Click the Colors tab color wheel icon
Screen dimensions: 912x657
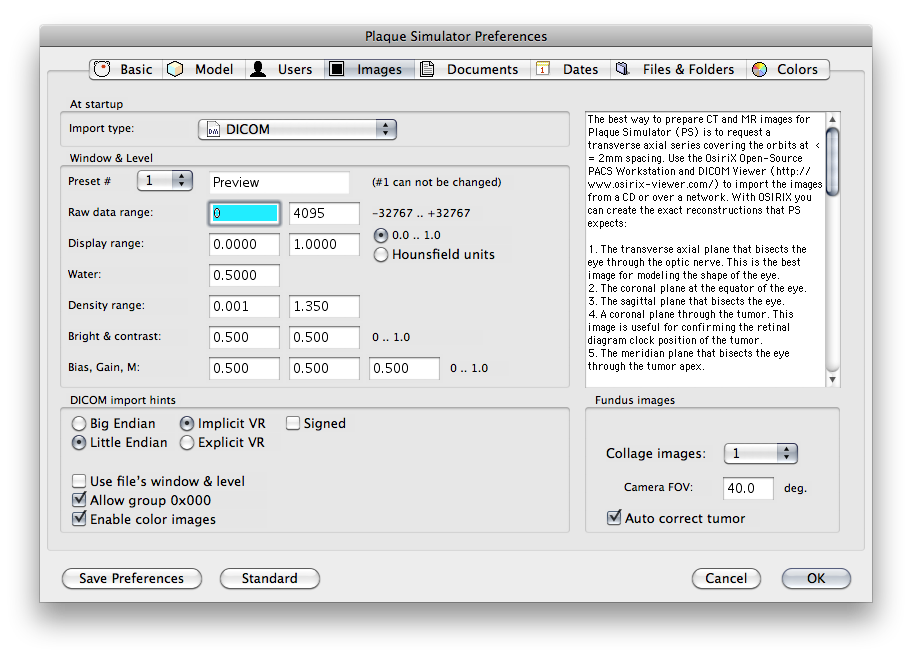tap(760, 69)
